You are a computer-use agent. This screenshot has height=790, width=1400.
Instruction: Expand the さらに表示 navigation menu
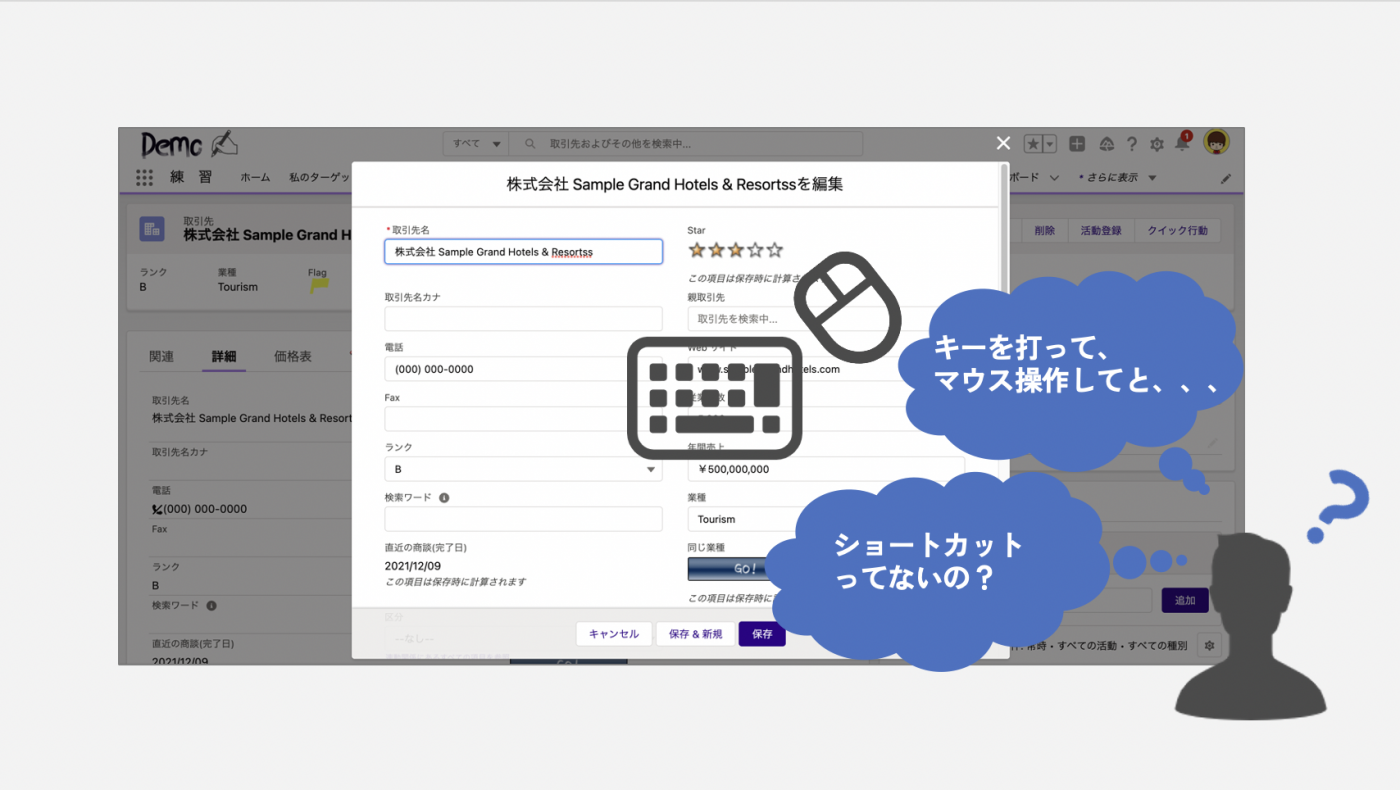point(1118,177)
